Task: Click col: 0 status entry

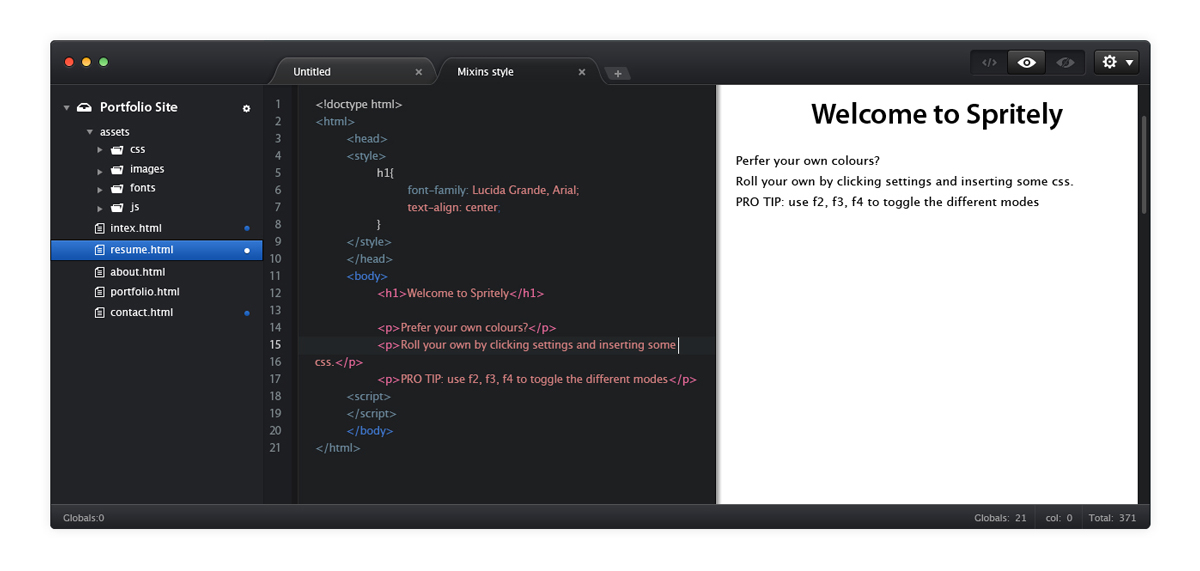Action: [1059, 518]
